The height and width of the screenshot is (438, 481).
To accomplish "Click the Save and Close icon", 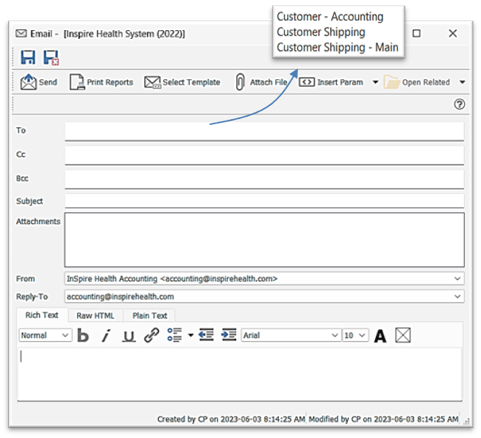I will 51,57.
